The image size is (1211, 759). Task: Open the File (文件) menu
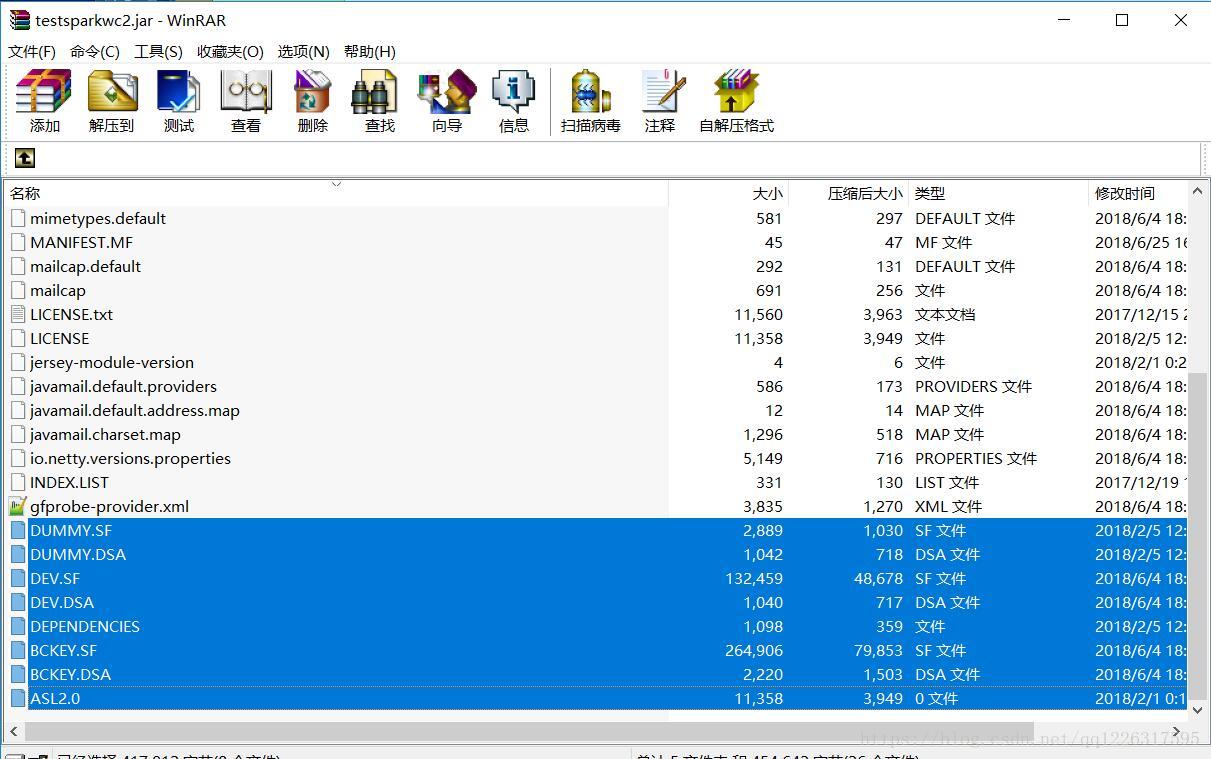click(32, 51)
